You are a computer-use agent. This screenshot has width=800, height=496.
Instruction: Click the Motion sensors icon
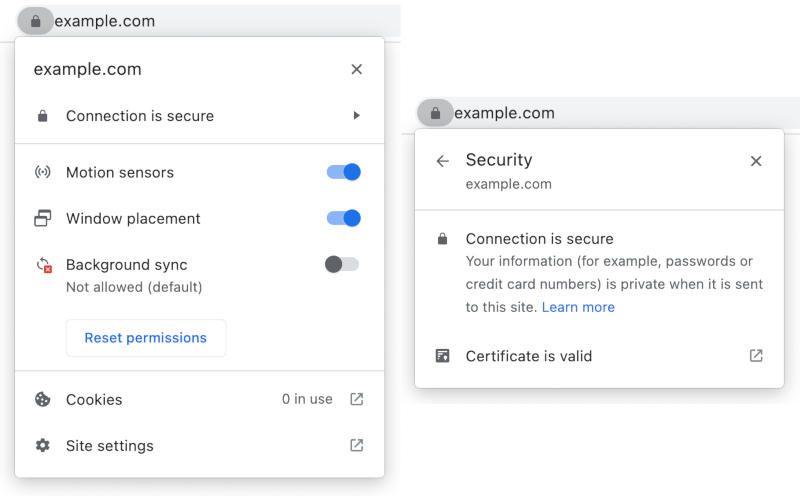43,172
